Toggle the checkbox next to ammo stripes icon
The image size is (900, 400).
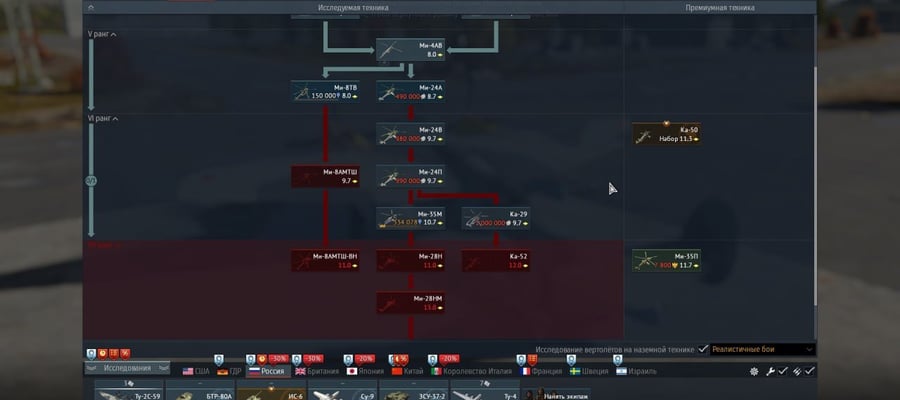point(809,371)
